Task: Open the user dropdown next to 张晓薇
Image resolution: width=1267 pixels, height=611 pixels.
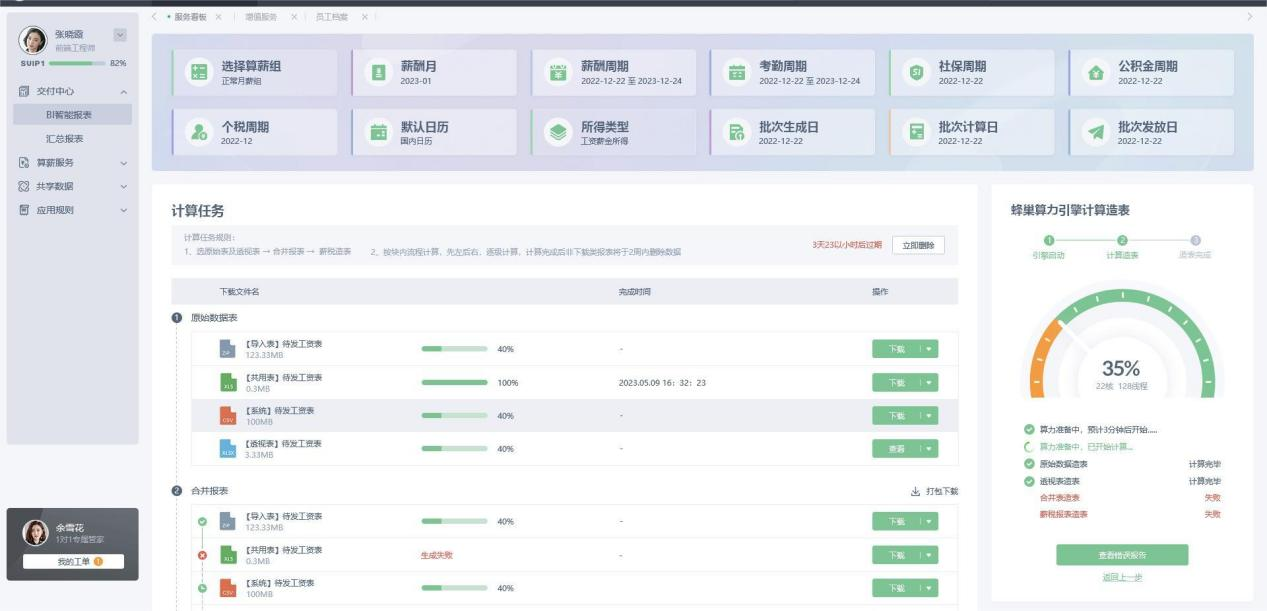Action: (x=120, y=35)
